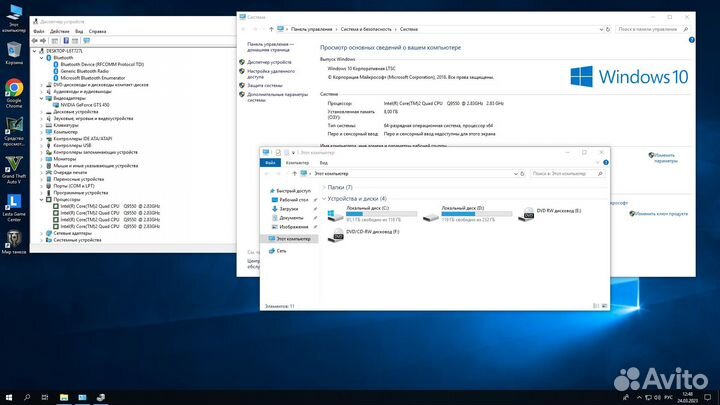Click the File Explorer taskbar icon
This screenshot has width=720, height=405.
point(64,397)
